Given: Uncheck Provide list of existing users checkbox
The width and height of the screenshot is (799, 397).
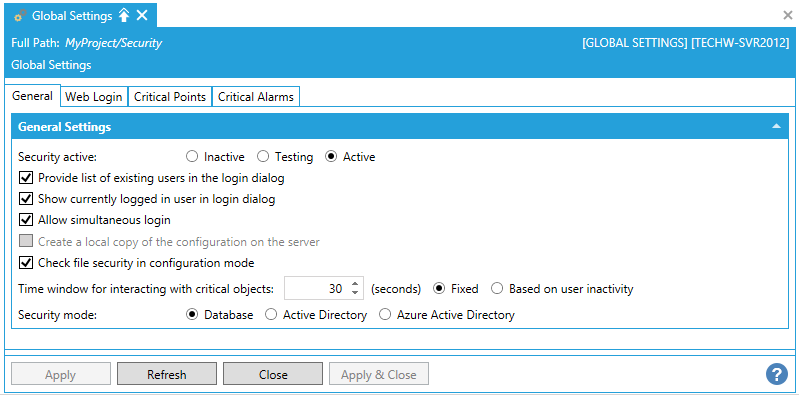Looking at the screenshot, I should pos(25,178).
